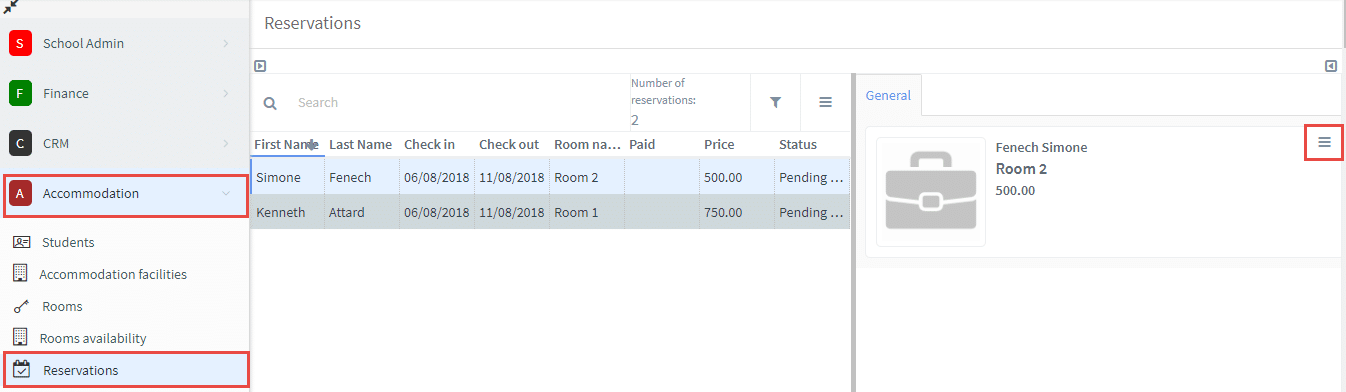Open the CRM module icon
The image size is (1346, 392).
point(20,144)
